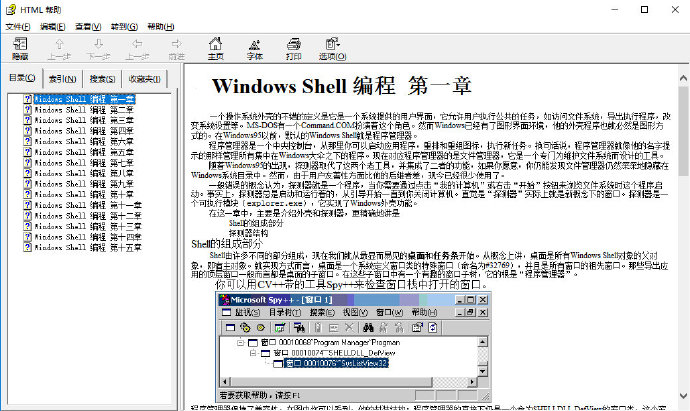This screenshot has height=411, width=690.
Task: Open the 帮助(H) menu
Action: [161, 27]
